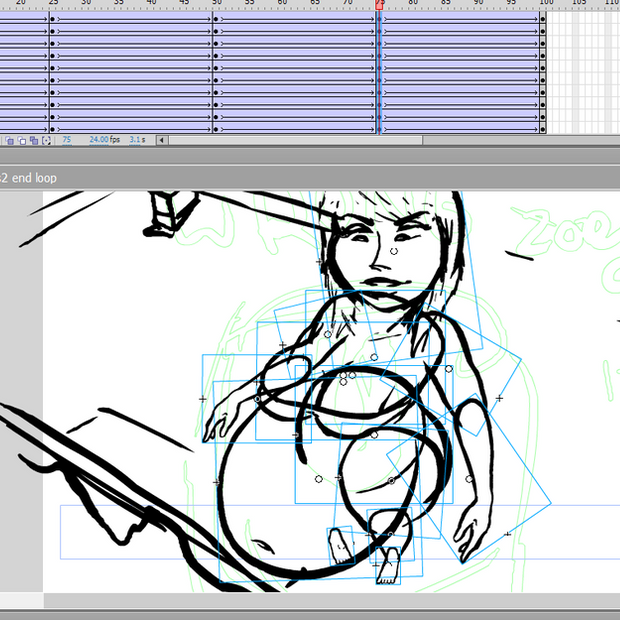Select the bottom layer keyframe at frame 25

pyautogui.click(x=53, y=129)
